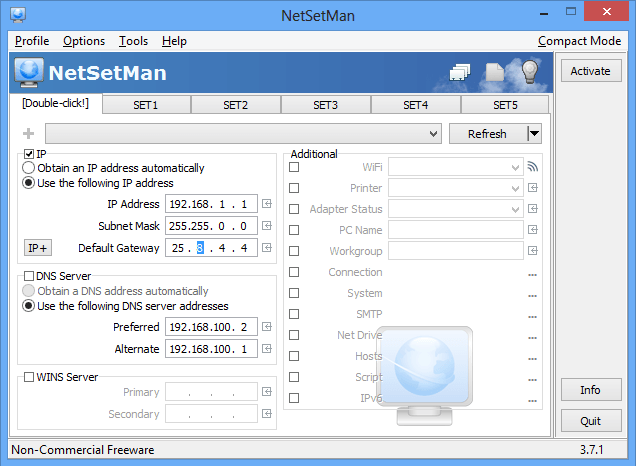The width and height of the screenshot is (636, 466).
Task: Tick the Printer checkbox
Action: 294,188
